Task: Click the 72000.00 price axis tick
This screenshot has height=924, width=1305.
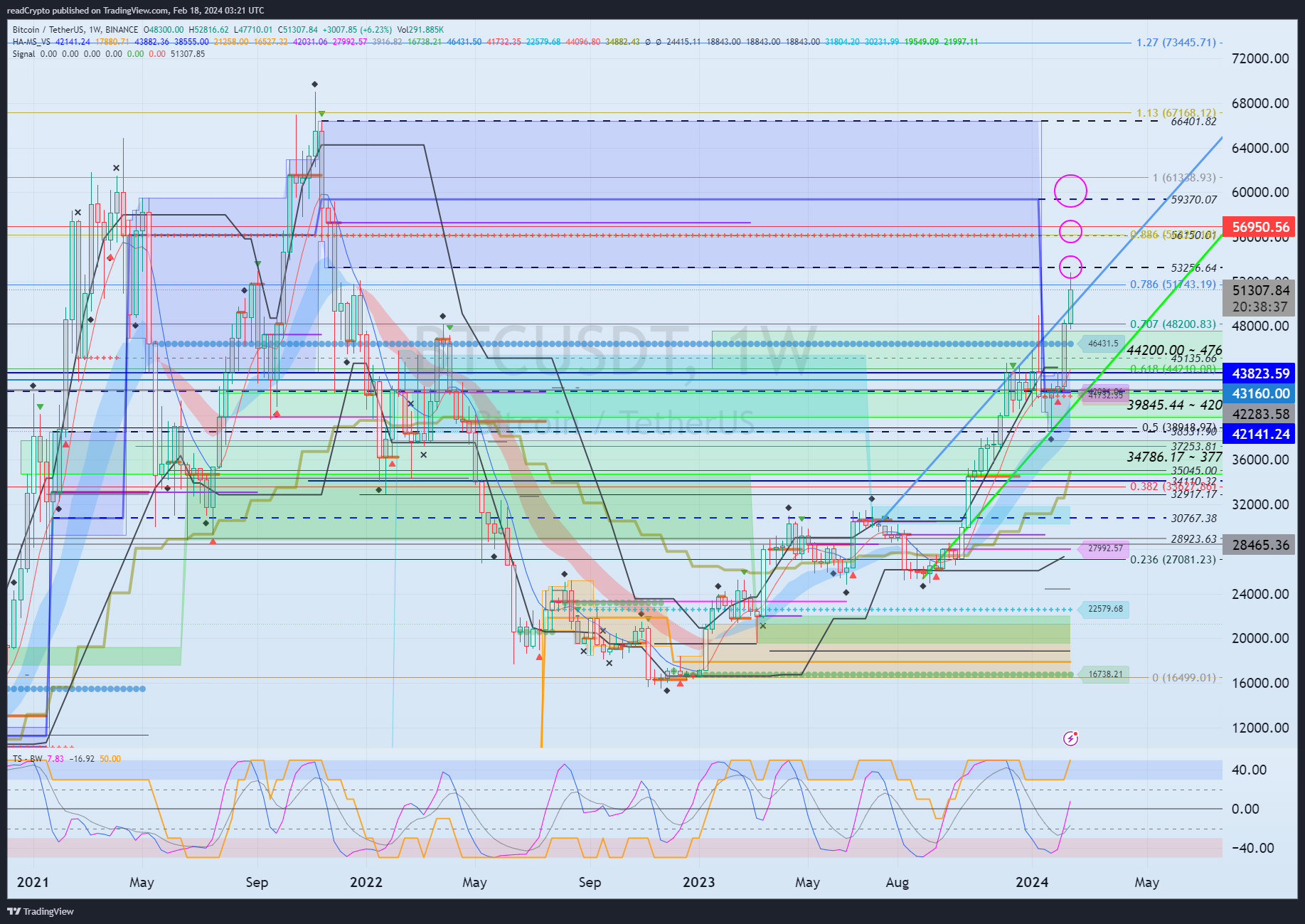Action: pyautogui.click(x=1260, y=58)
